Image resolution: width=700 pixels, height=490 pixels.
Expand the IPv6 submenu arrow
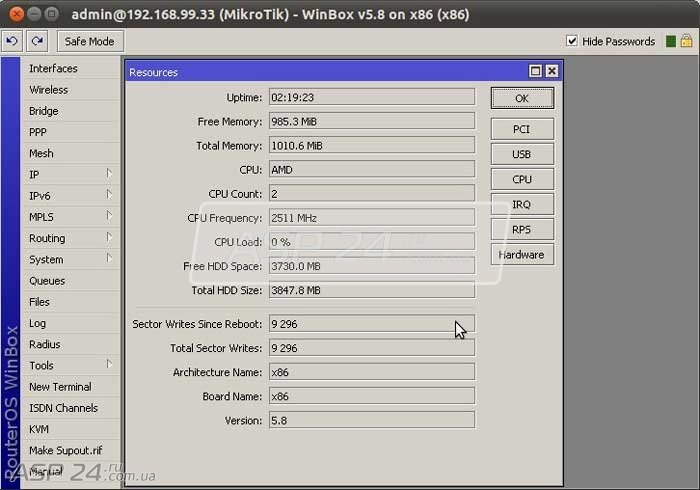(109, 195)
